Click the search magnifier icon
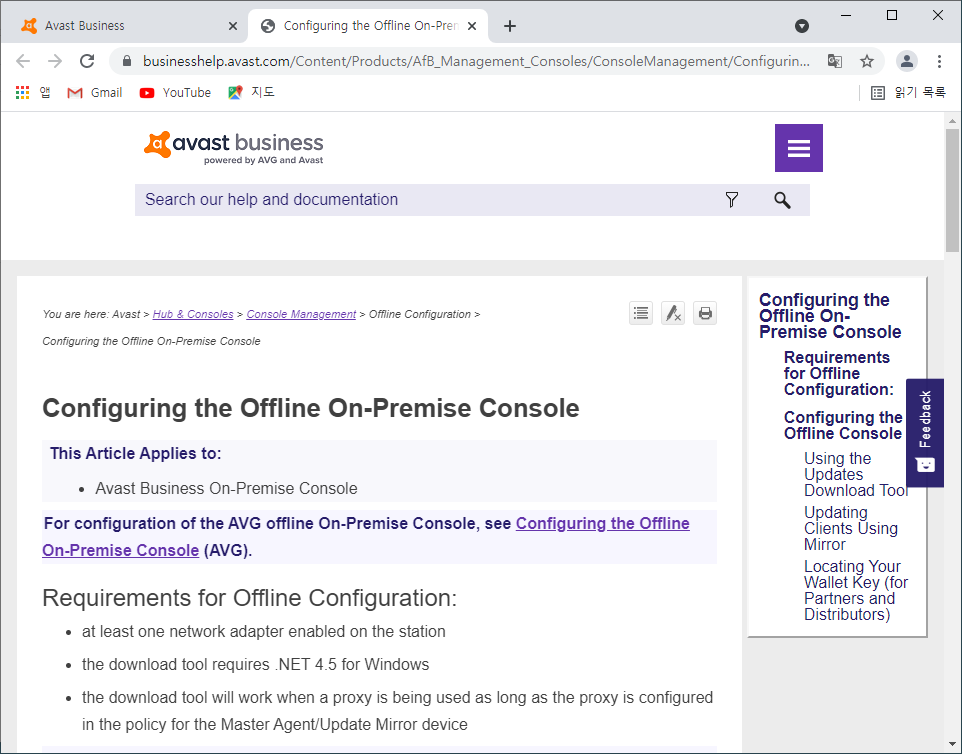The height and width of the screenshot is (754, 962). coord(782,200)
